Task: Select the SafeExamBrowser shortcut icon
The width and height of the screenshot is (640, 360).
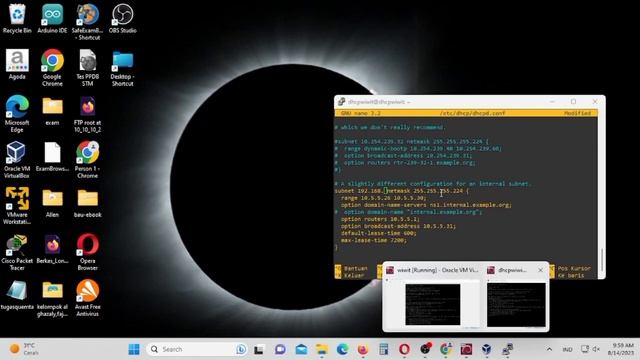Action: pyautogui.click(x=87, y=22)
